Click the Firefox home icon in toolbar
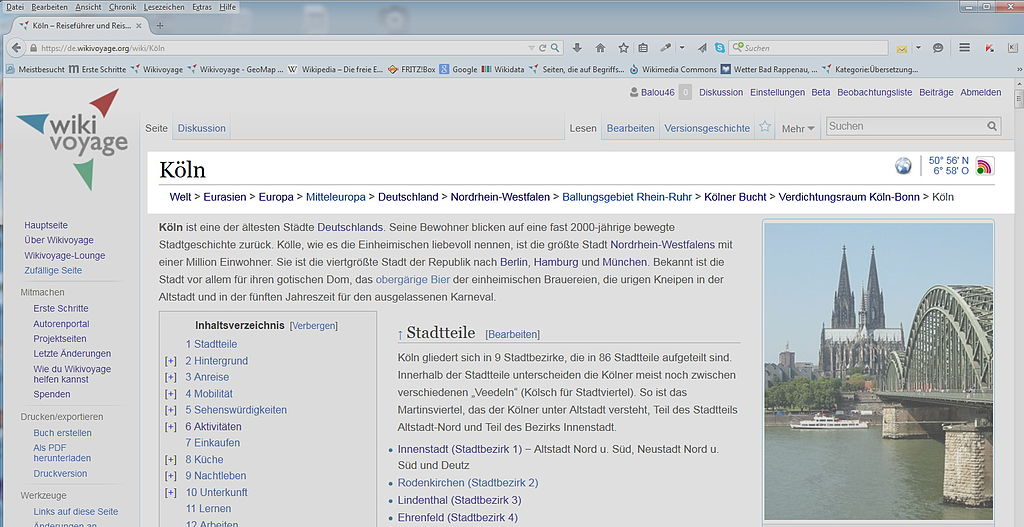This screenshot has width=1024, height=527. coord(600,47)
